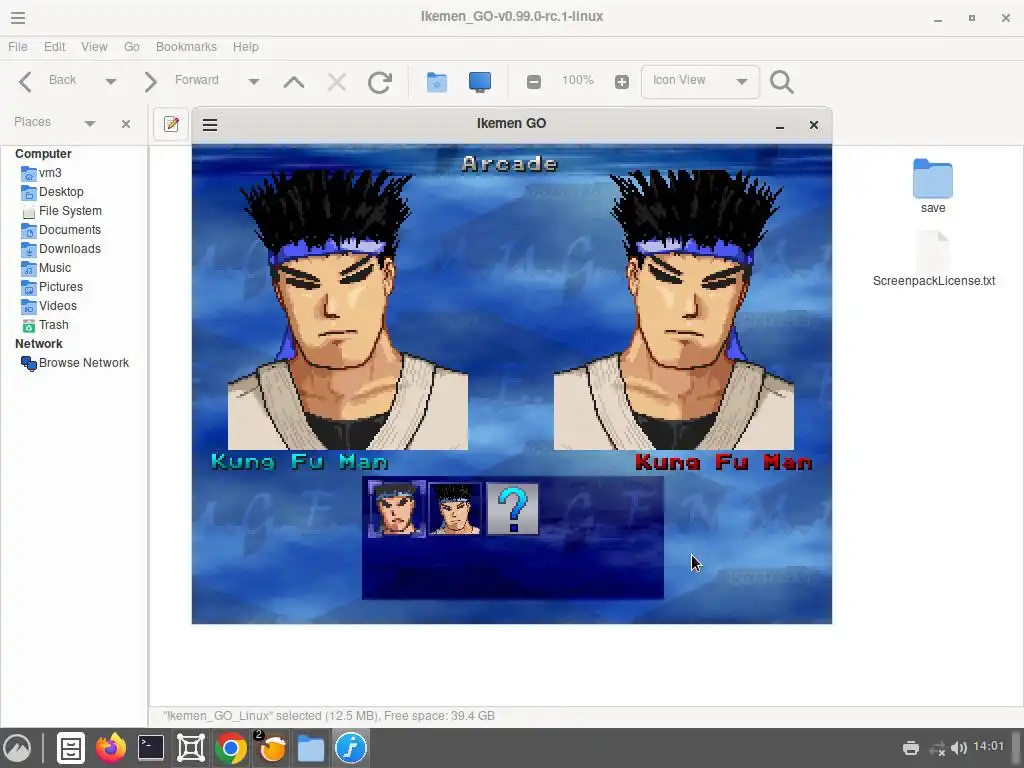Image resolution: width=1024 pixels, height=768 pixels.
Task: Click the red Kung Fu Man name
Action: coord(724,462)
